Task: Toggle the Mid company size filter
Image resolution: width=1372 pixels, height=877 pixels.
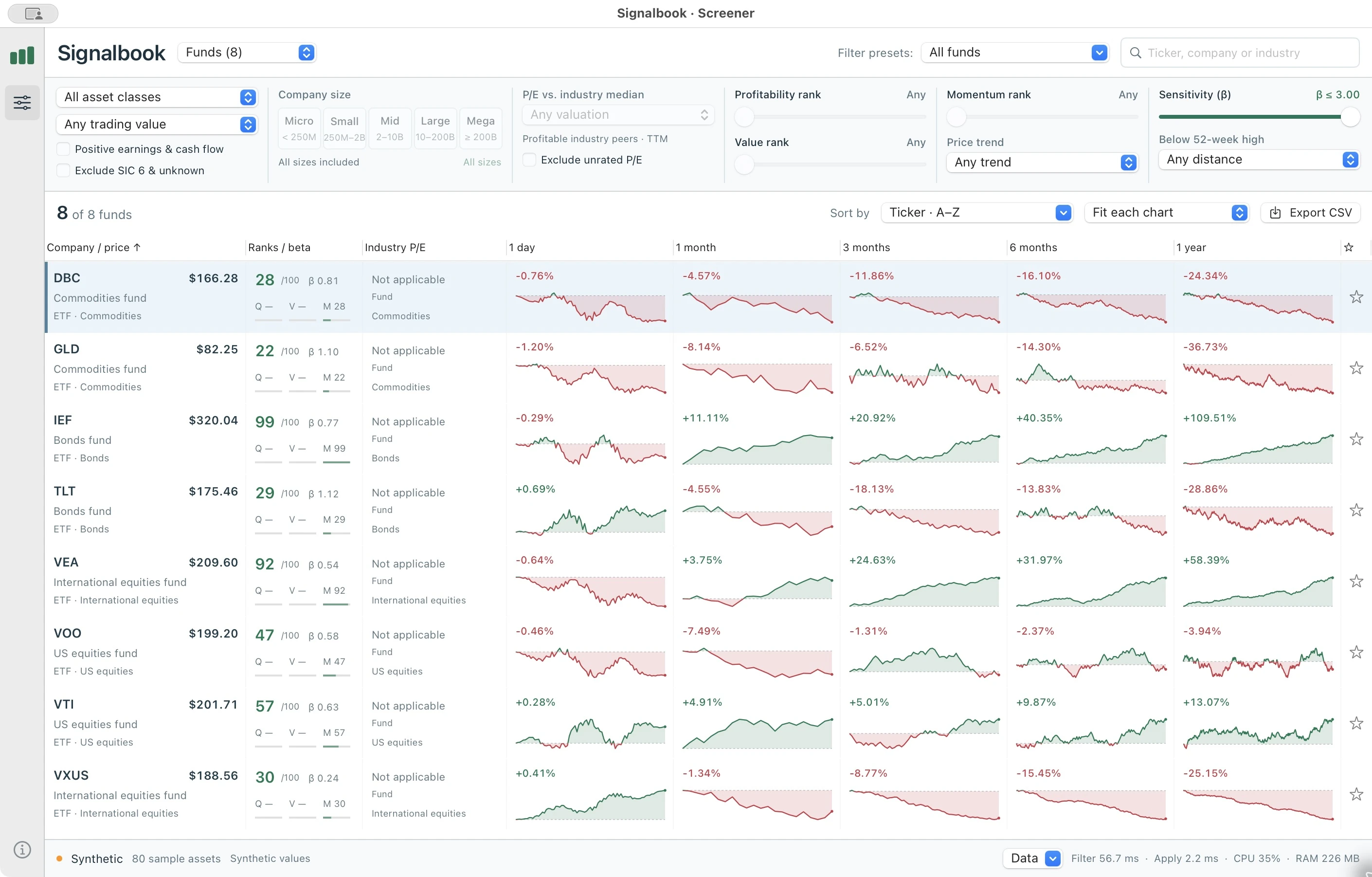Action: tap(390, 128)
